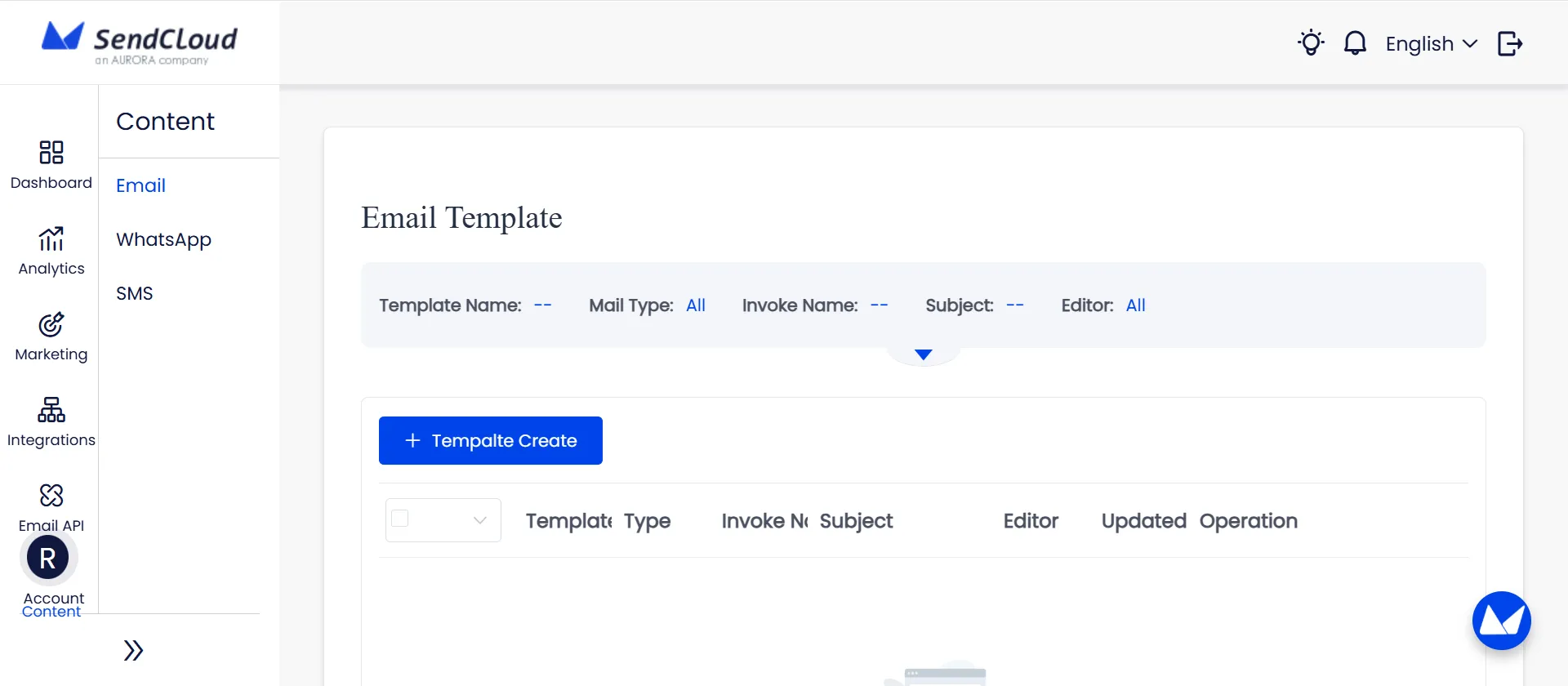Open the Analytics section icon
1568x686 pixels.
[x=51, y=238]
